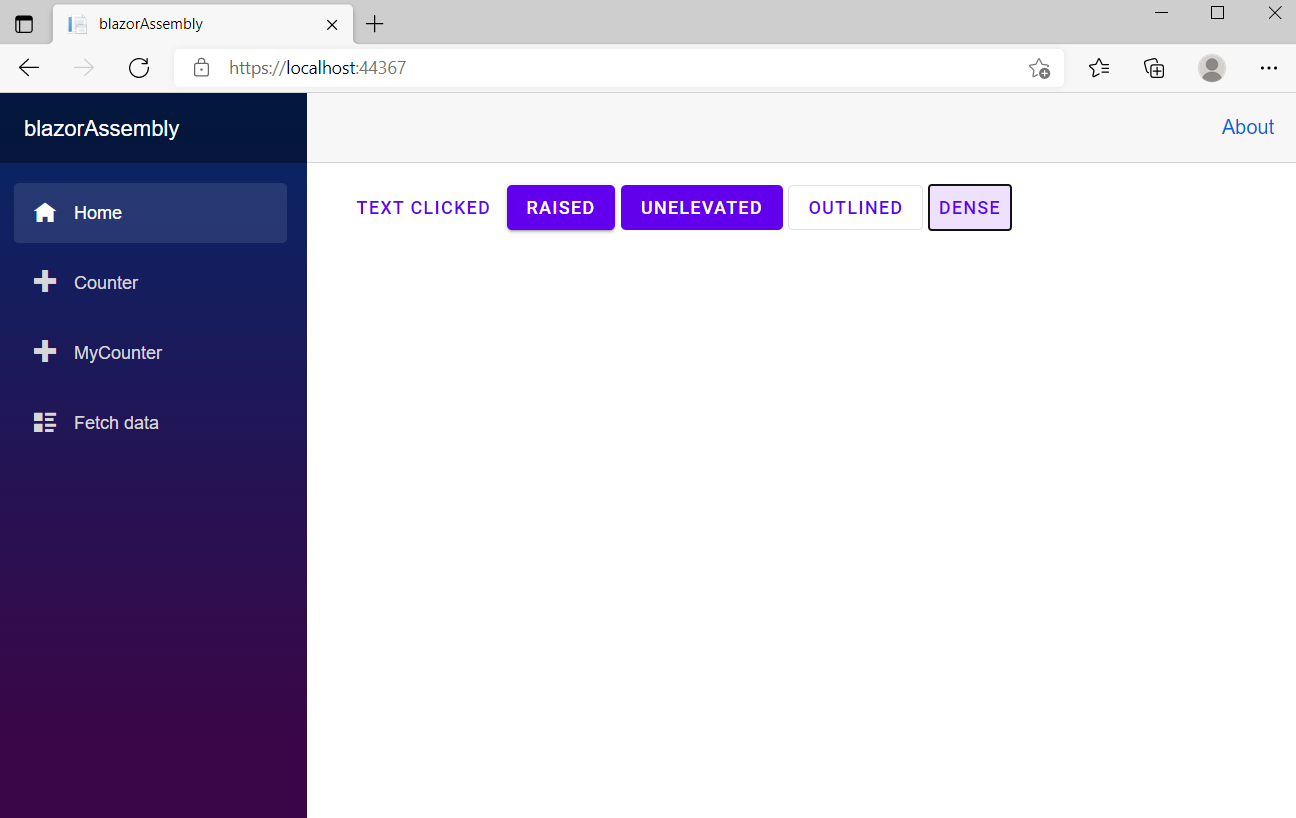Maximize the browser window
1296x818 pixels.
click(x=1217, y=13)
